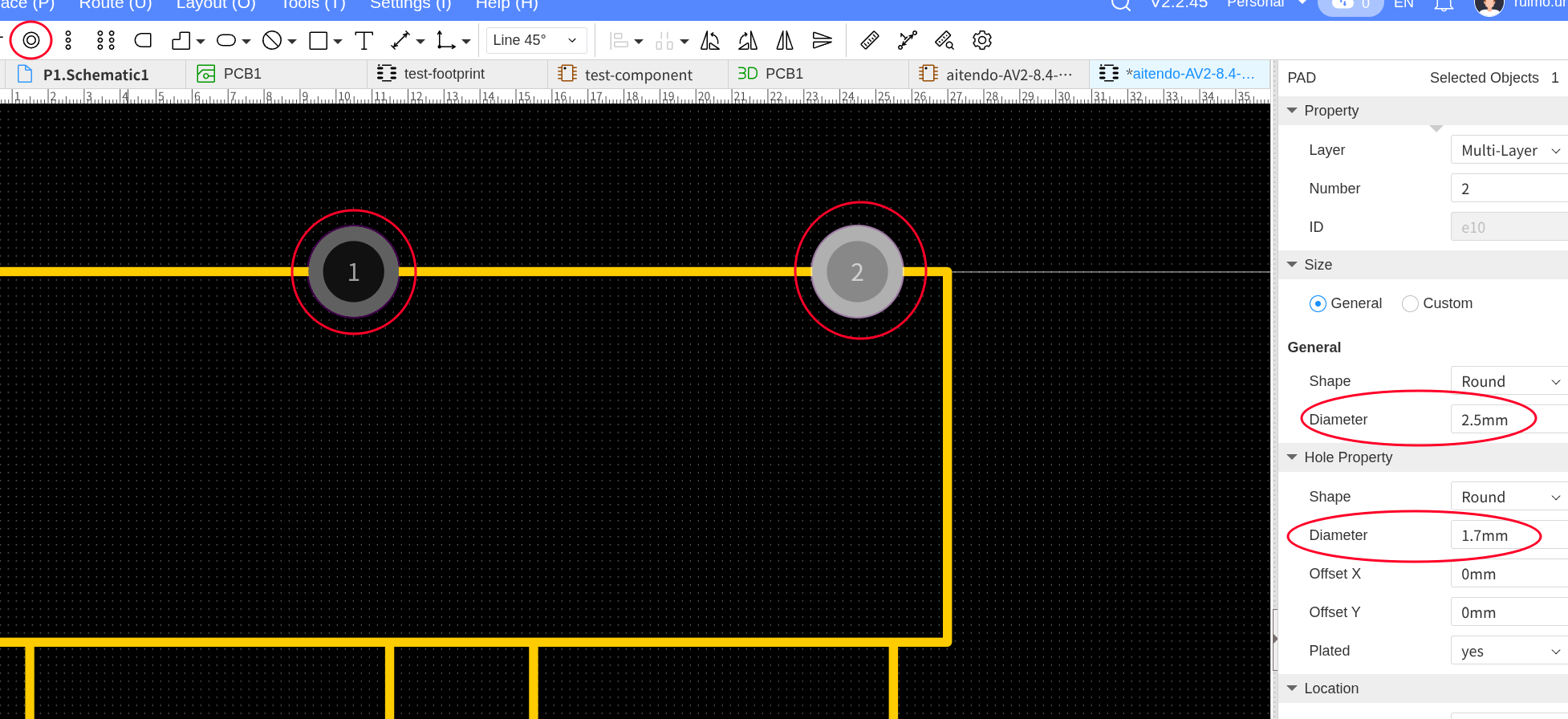This screenshot has width=1568, height=719.
Task: Rotate selection clockwise
Action: [x=748, y=40]
